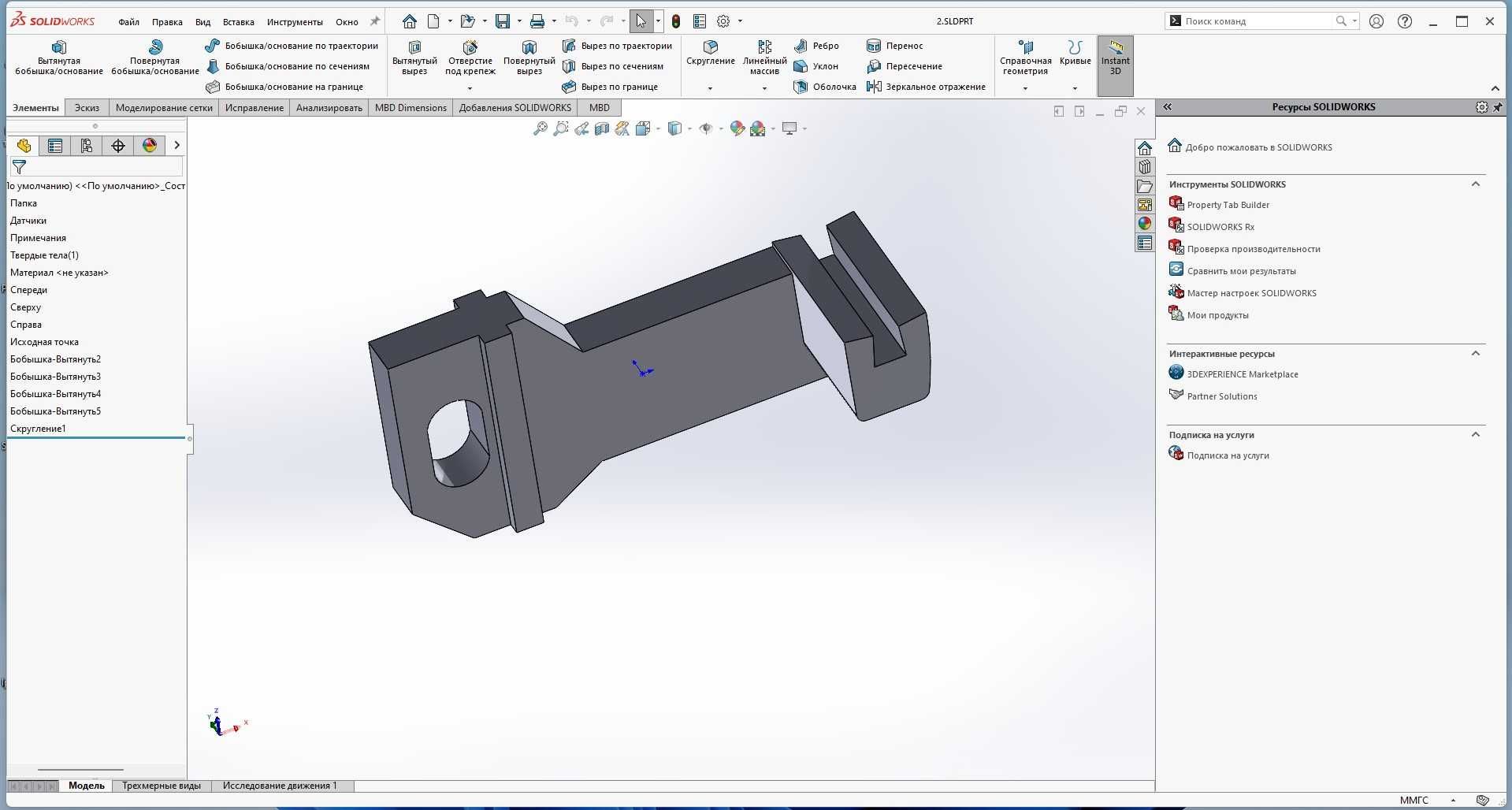
Task: Expand the Справочная геометрия dropdown arrow
Action: [1025, 88]
